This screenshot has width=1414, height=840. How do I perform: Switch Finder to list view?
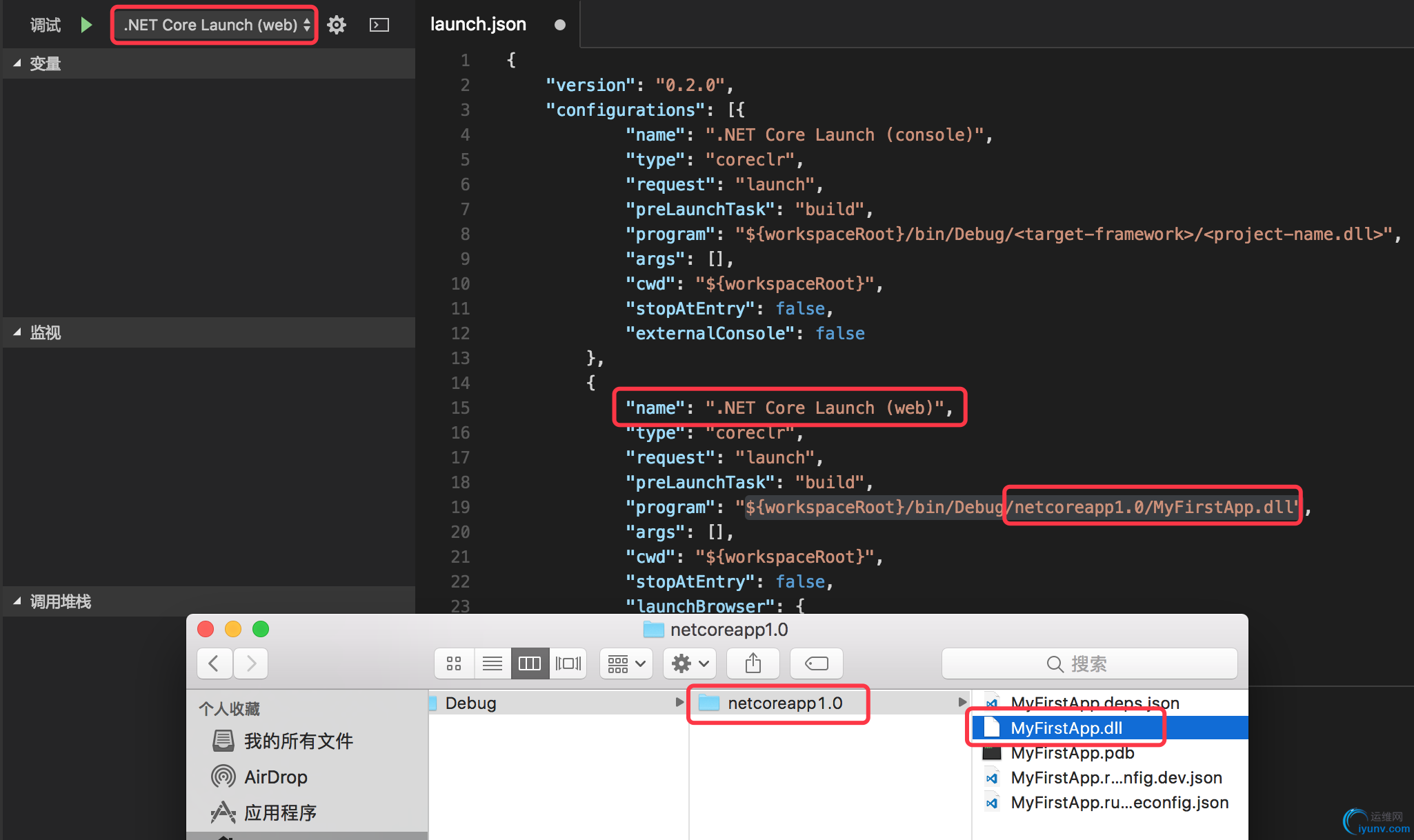(492, 663)
